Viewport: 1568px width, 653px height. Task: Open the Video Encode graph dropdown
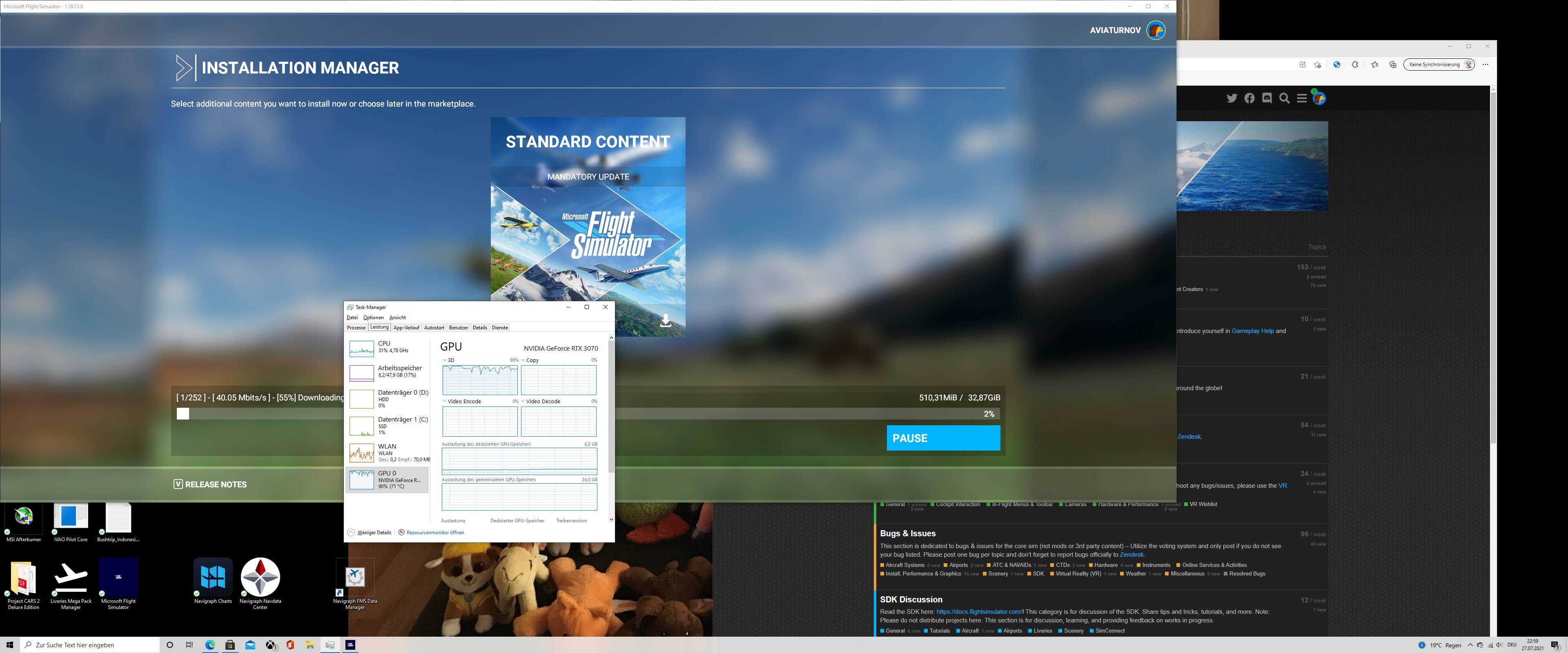click(444, 402)
